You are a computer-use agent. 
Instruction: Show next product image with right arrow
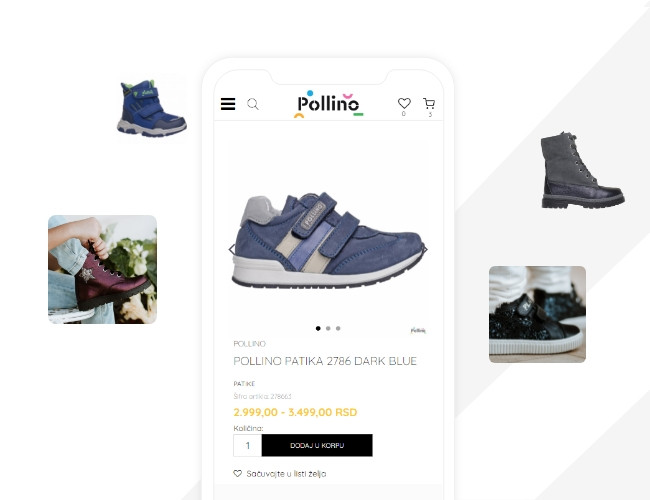[x=425, y=249]
